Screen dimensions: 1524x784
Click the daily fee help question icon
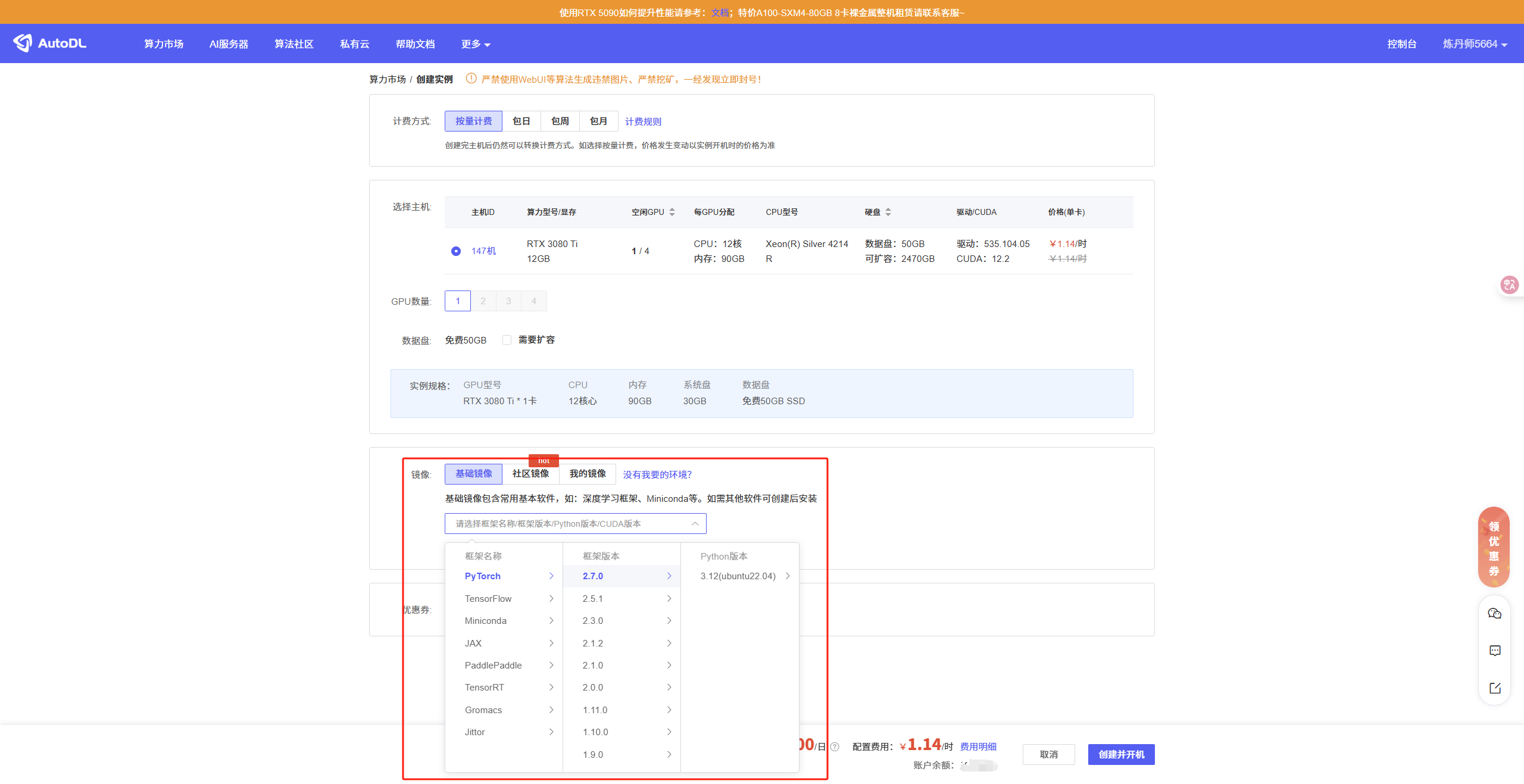pyautogui.click(x=835, y=747)
